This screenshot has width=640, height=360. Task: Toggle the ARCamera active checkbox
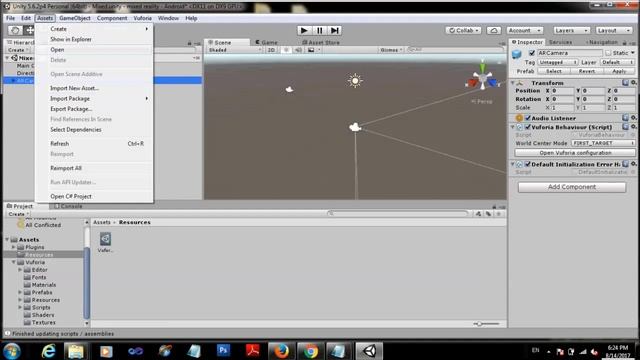532,53
